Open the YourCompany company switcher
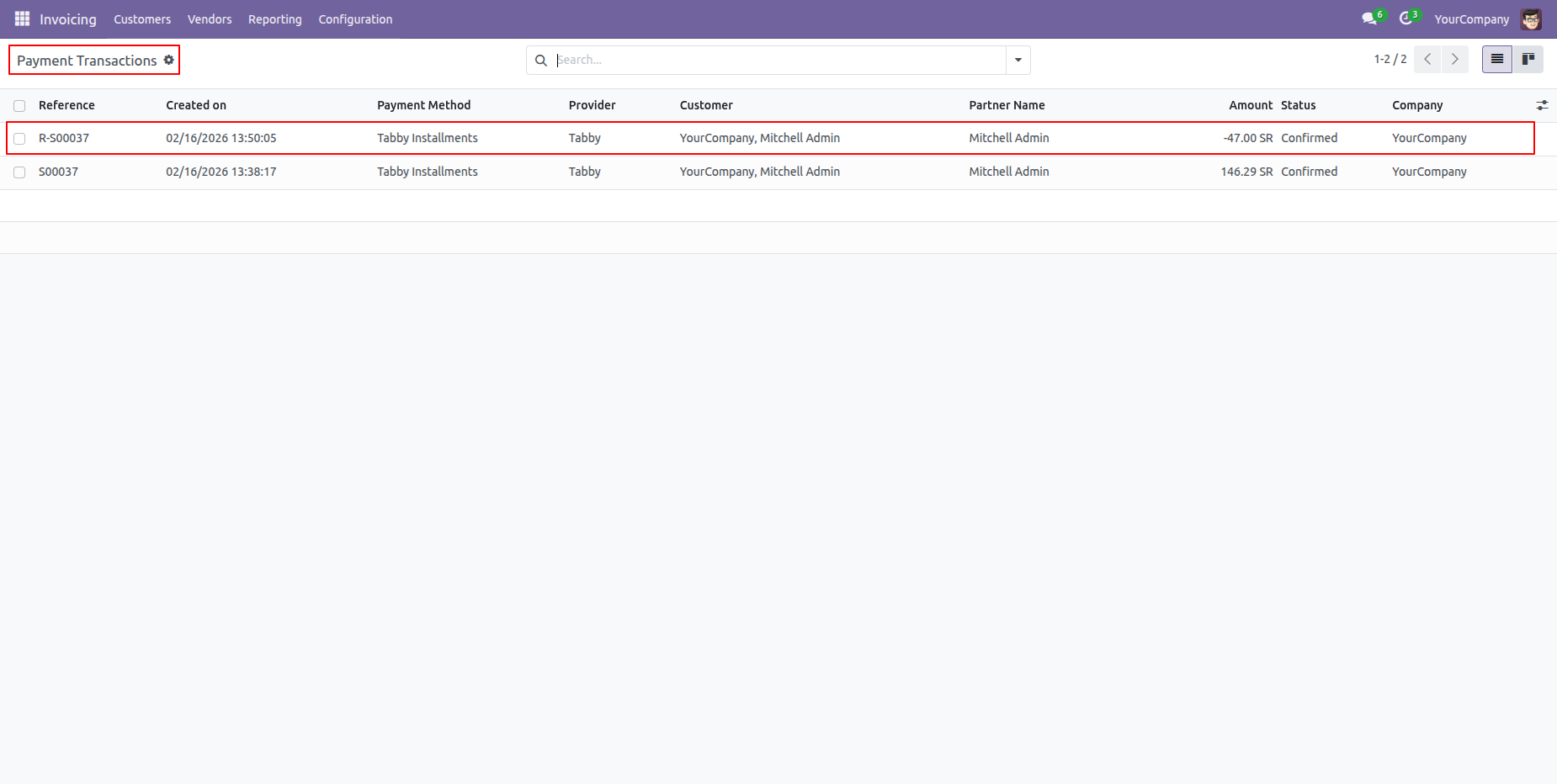 (x=1471, y=19)
